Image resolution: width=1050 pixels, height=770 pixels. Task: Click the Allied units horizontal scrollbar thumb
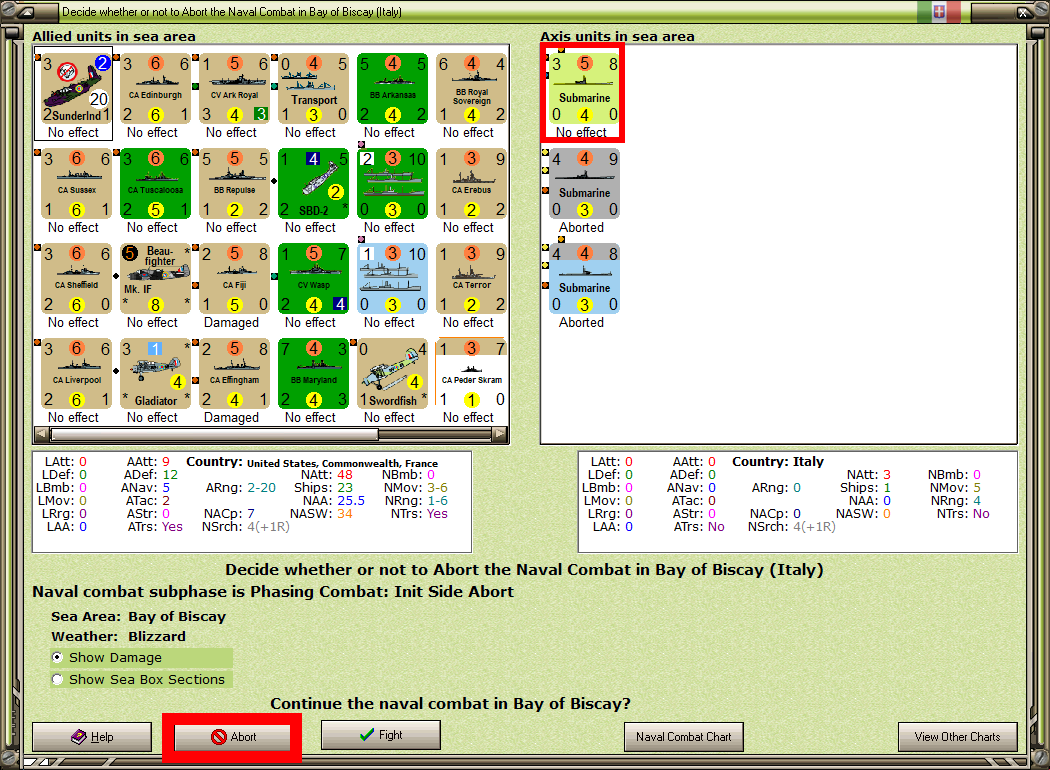coord(214,434)
